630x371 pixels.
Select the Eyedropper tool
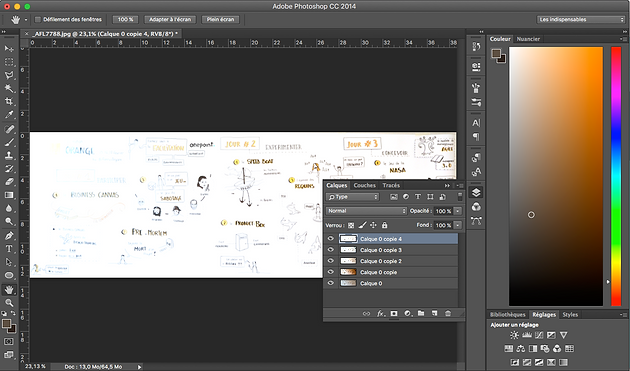9,115
